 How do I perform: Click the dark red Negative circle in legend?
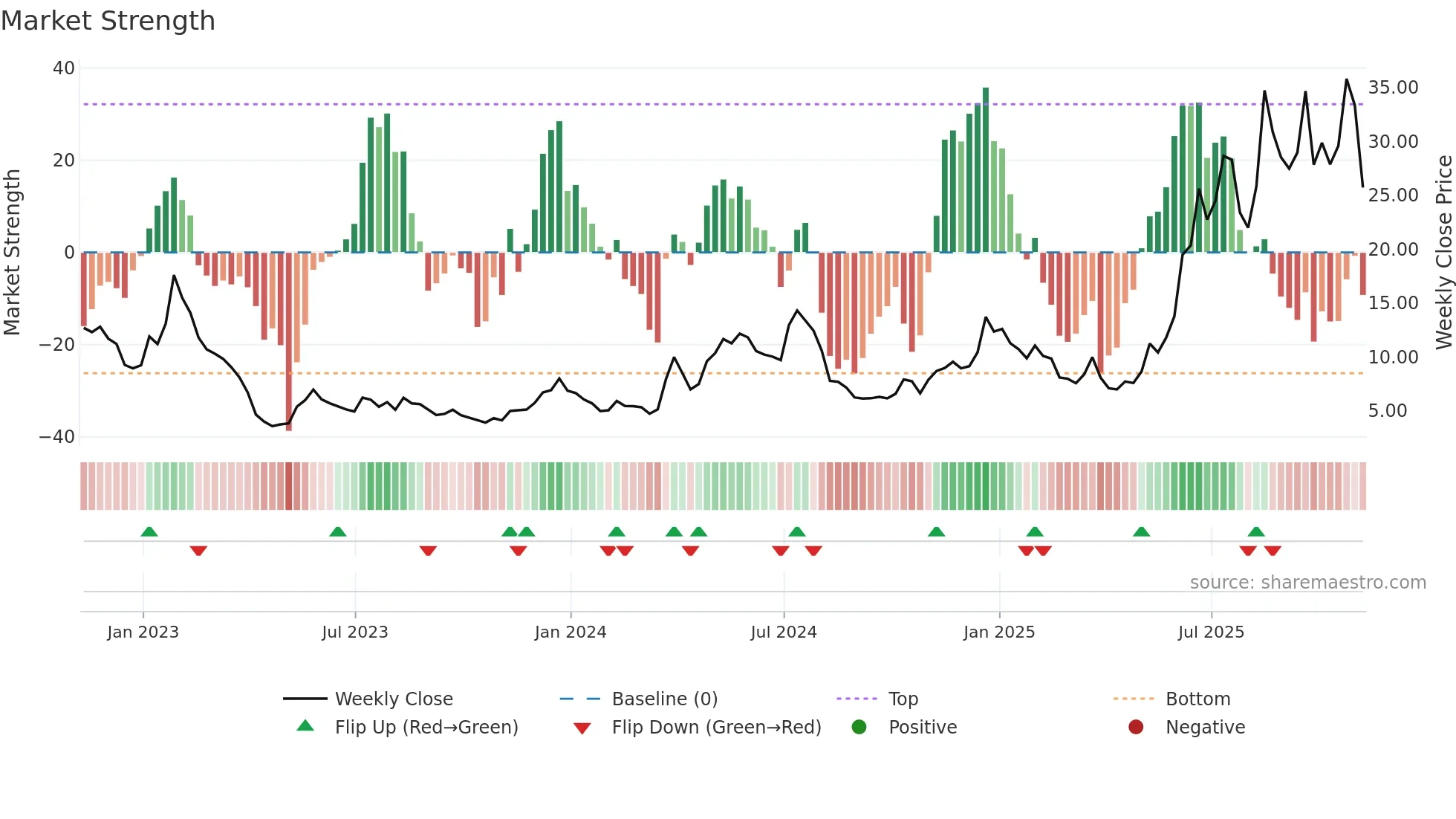[1136, 727]
